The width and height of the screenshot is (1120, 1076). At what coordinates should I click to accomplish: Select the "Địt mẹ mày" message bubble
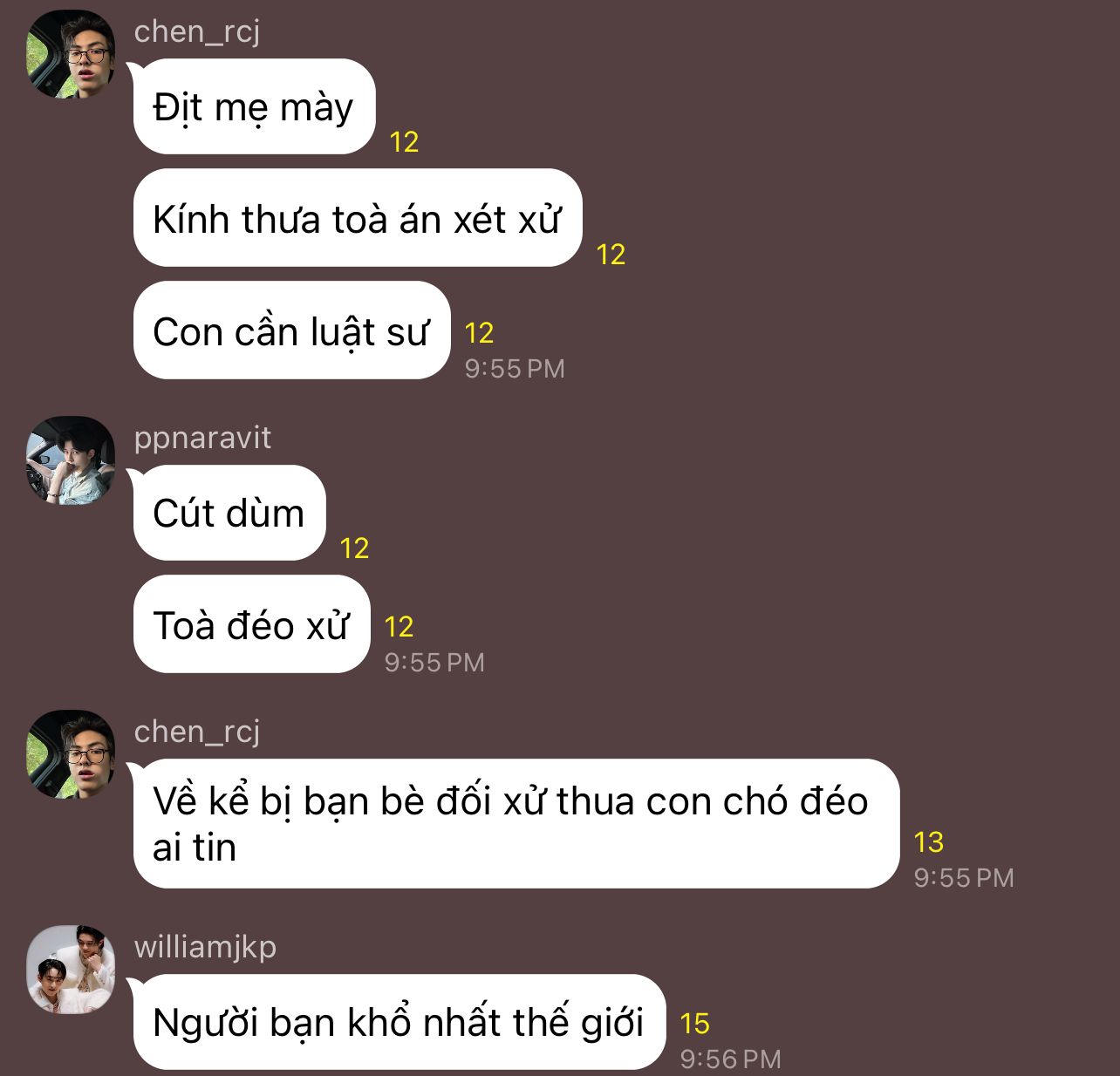254,106
